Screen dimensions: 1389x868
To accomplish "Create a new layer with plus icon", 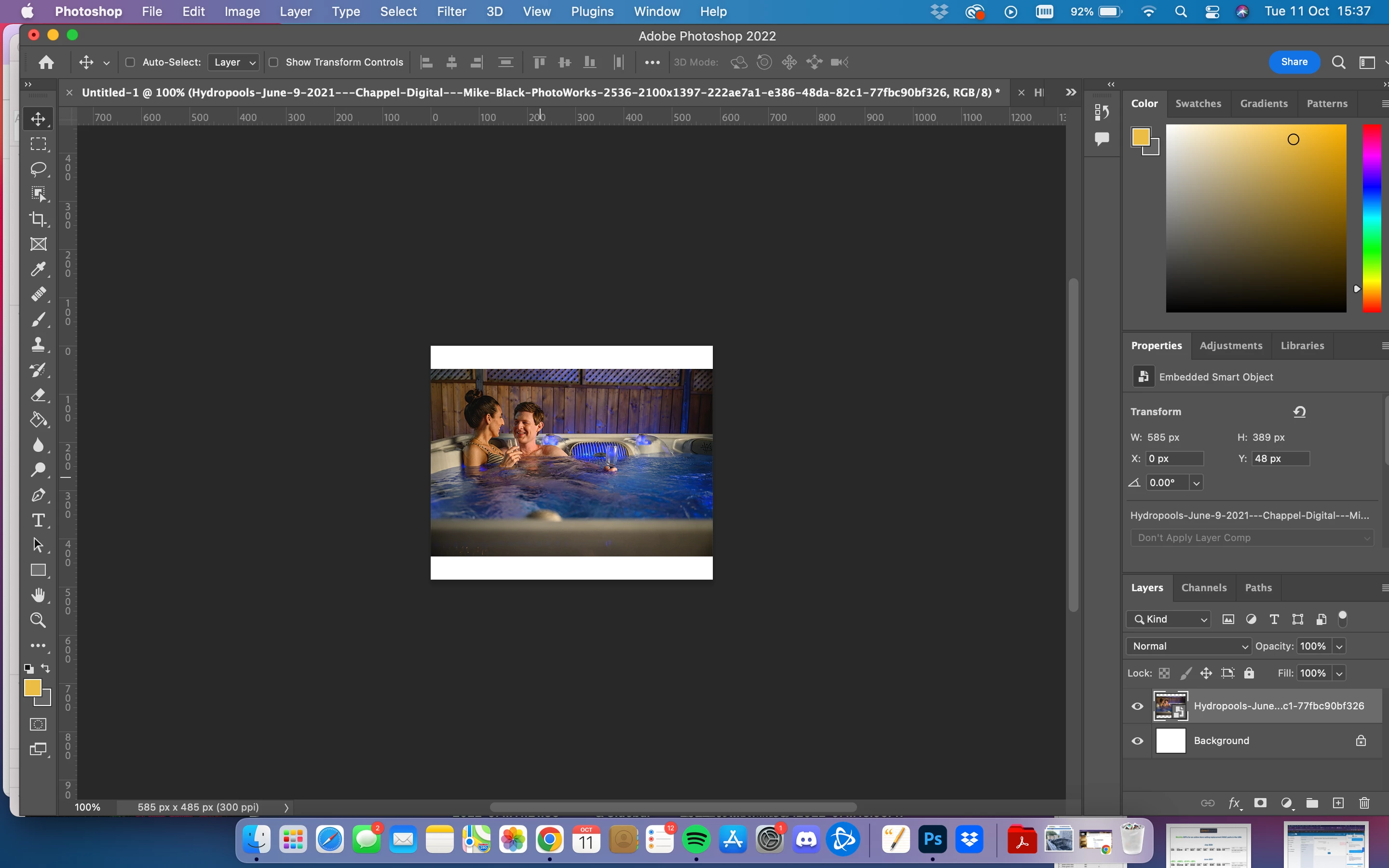I will coord(1338,803).
